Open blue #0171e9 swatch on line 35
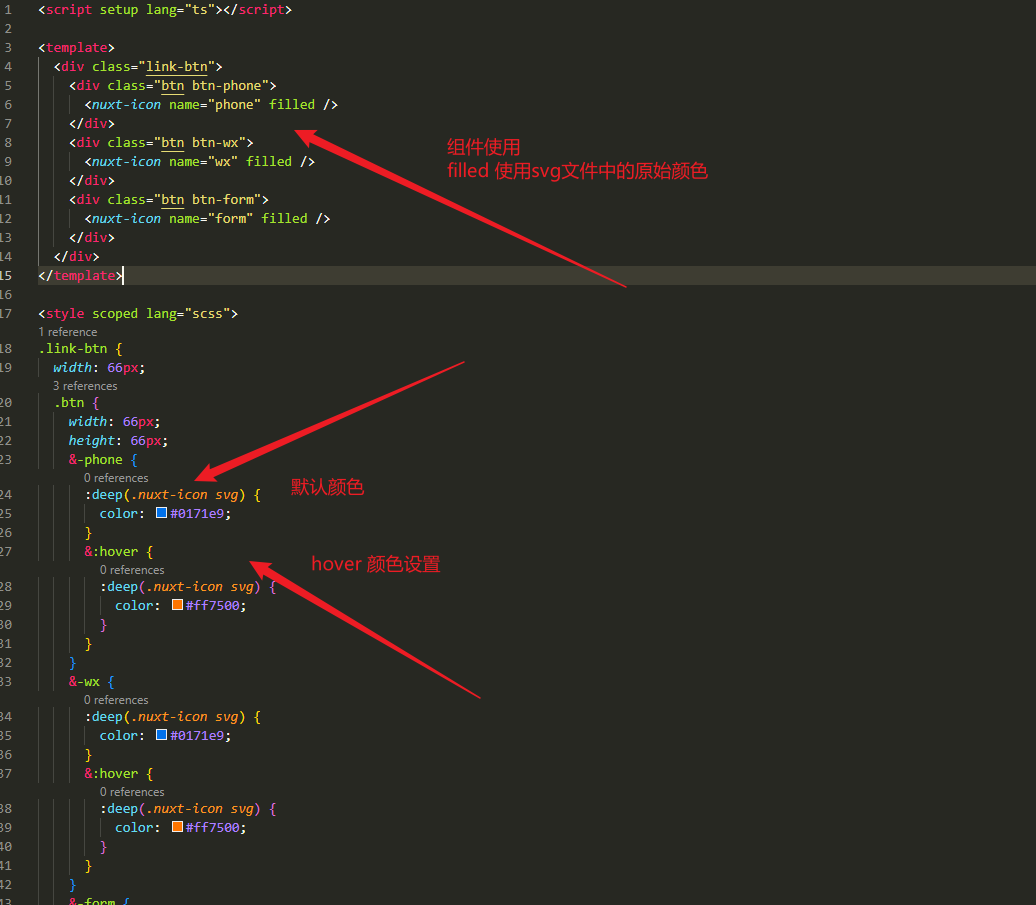 tap(161, 735)
